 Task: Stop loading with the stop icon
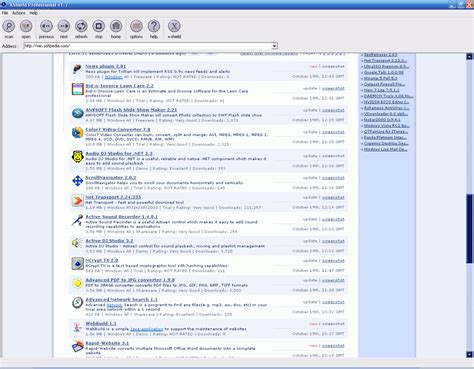click(x=98, y=26)
